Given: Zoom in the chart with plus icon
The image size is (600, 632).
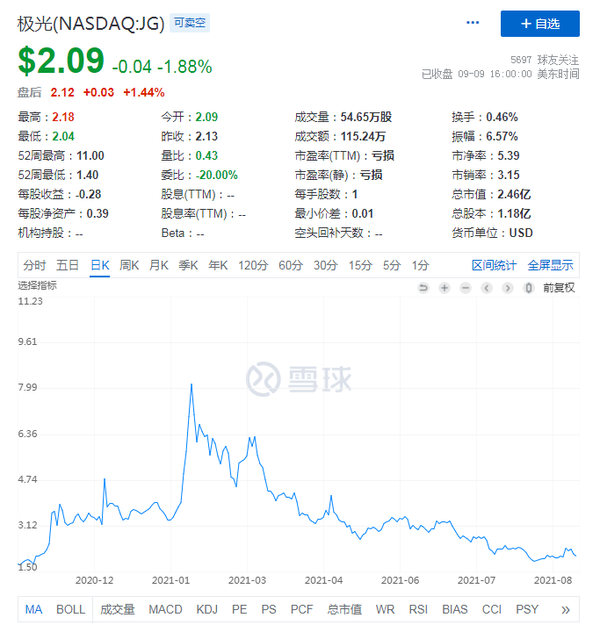Looking at the screenshot, I should click(x=444, y=288).
